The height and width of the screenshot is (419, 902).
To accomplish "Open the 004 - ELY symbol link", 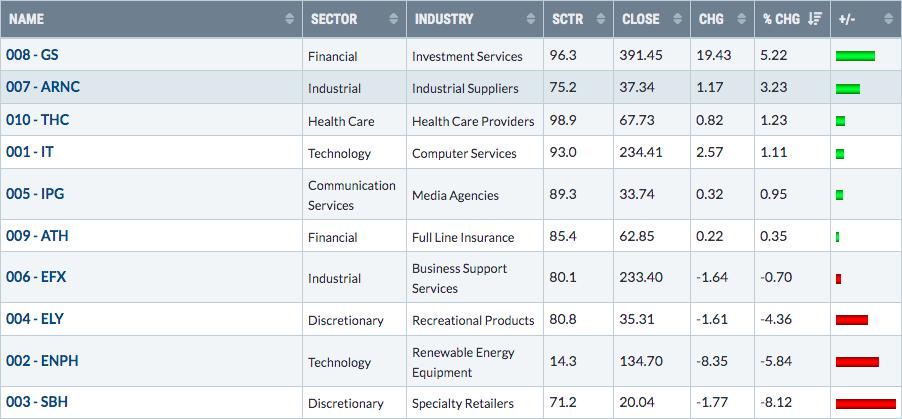I will tap(35, 319).
